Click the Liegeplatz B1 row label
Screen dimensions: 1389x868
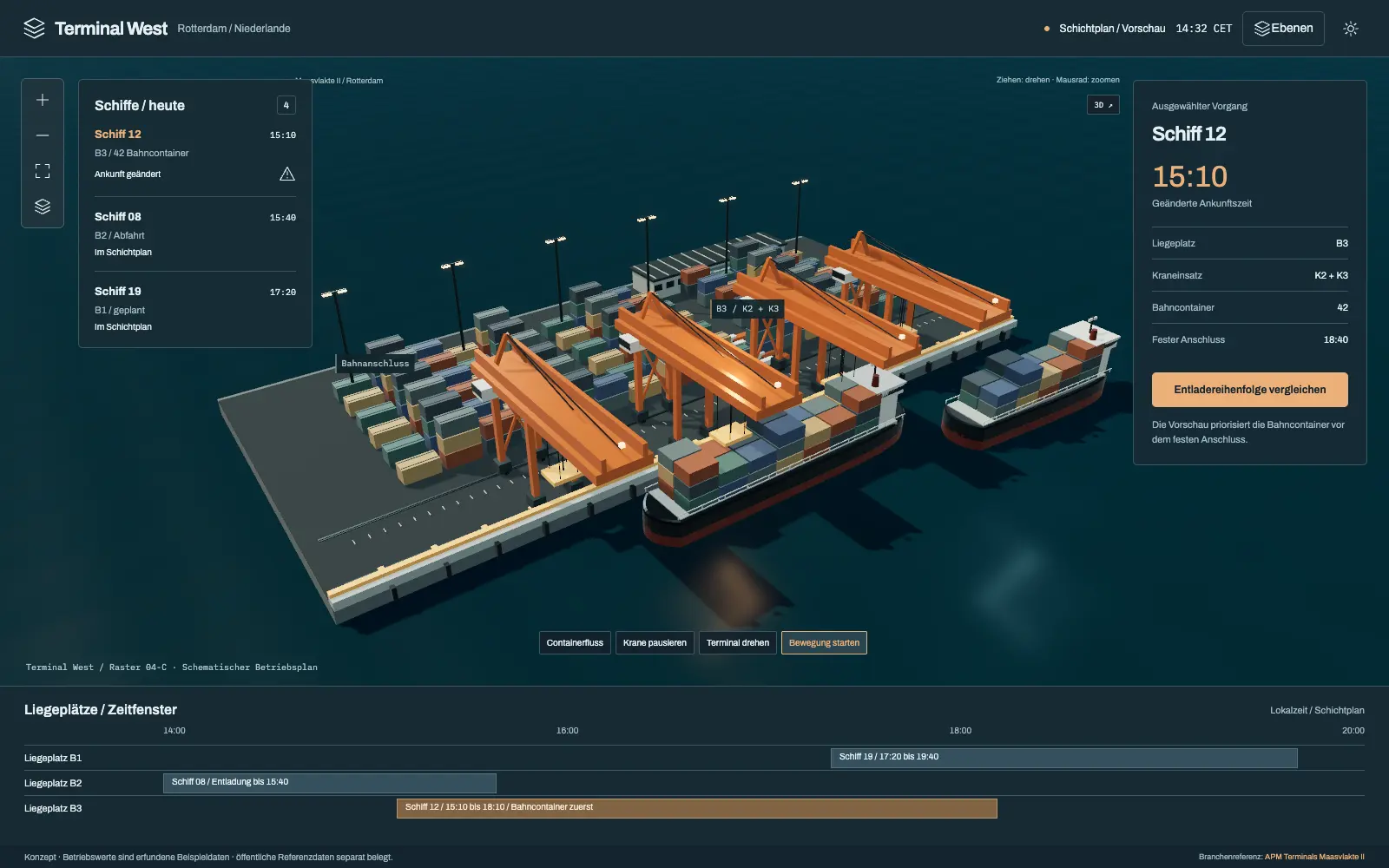click(53, 758)
